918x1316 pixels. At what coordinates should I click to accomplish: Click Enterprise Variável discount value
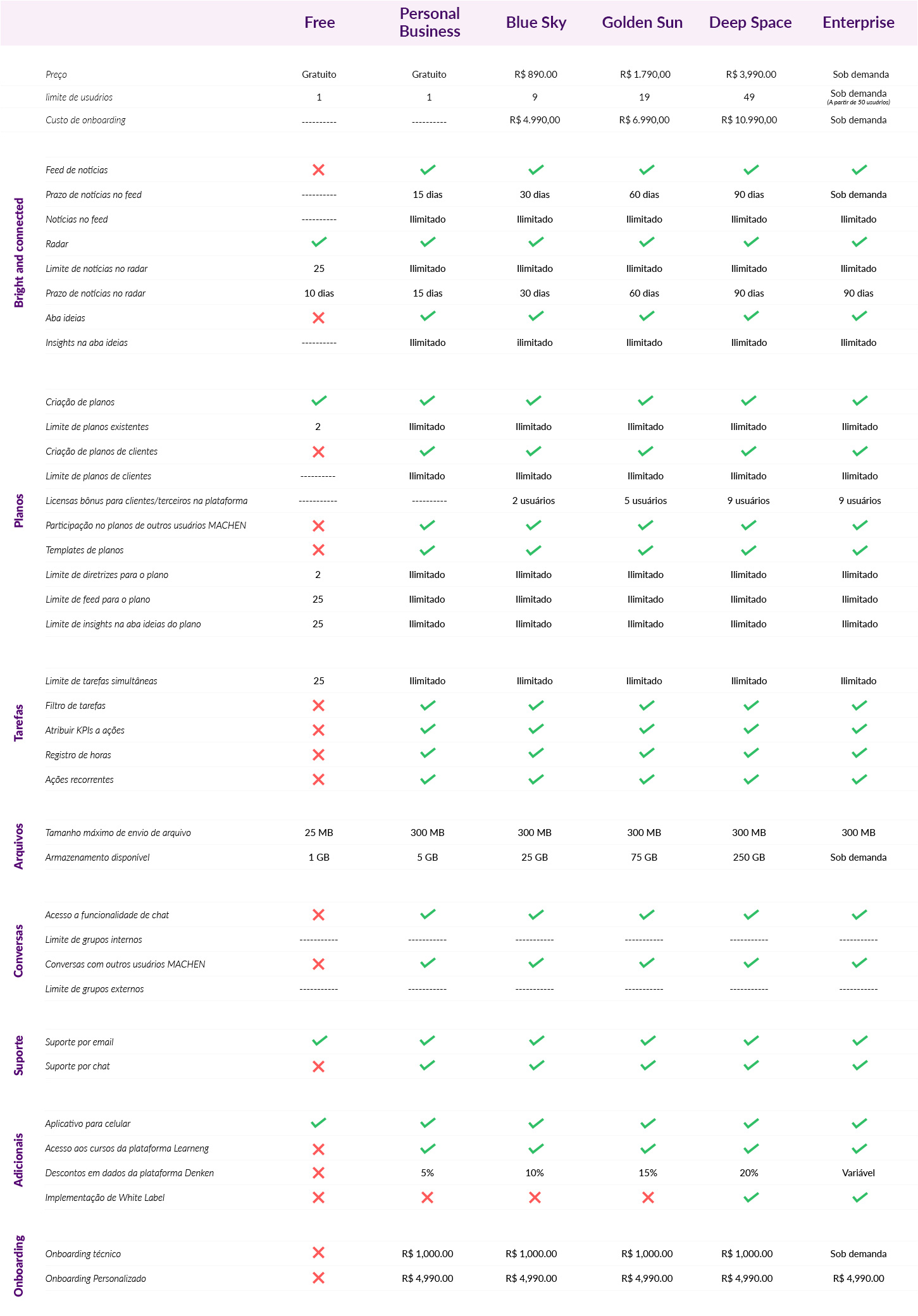click(x=859, y=1173)
